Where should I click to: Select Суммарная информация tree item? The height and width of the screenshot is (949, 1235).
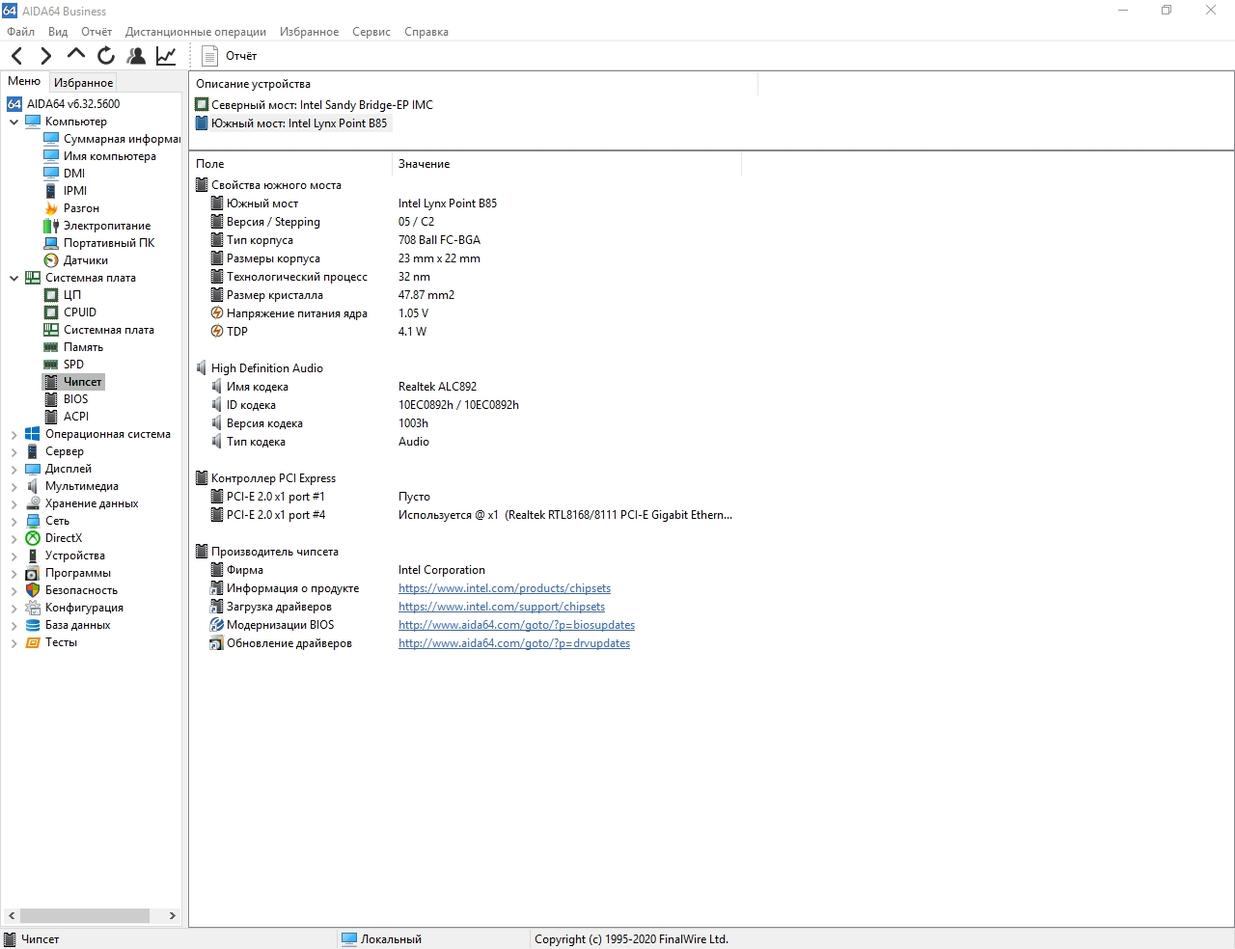coord(121,139)
